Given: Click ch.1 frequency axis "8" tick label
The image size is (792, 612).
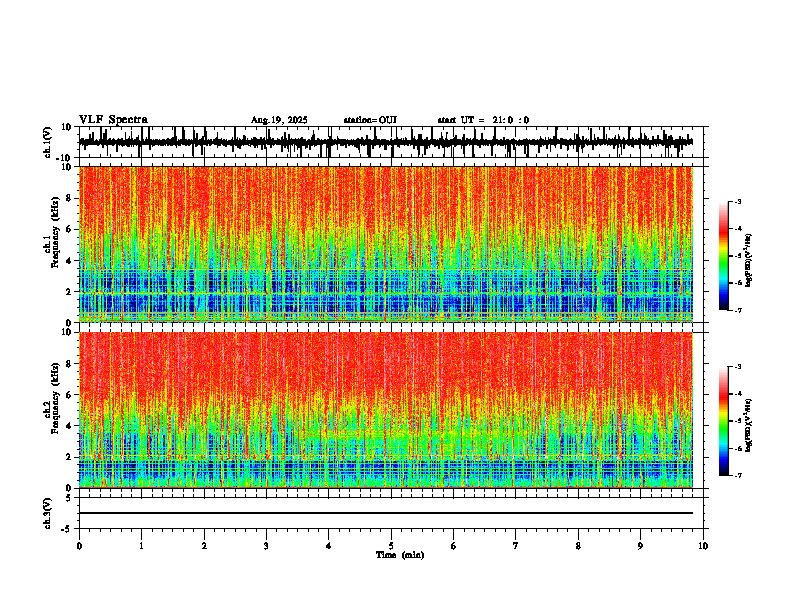Looking at the screenshot, I should click(x=71, y=198).
